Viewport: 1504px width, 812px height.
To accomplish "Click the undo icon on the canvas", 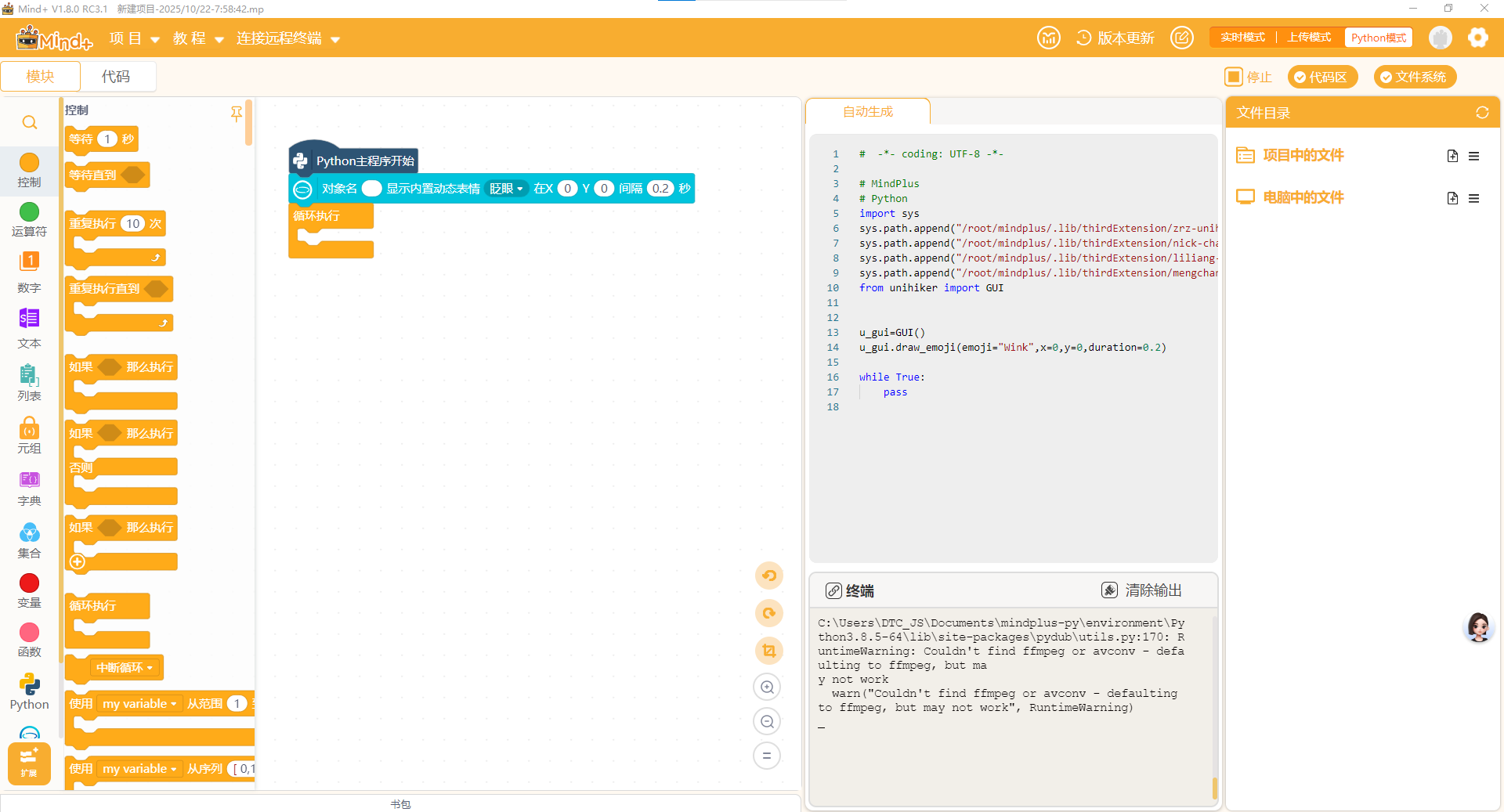I will 768,576.
